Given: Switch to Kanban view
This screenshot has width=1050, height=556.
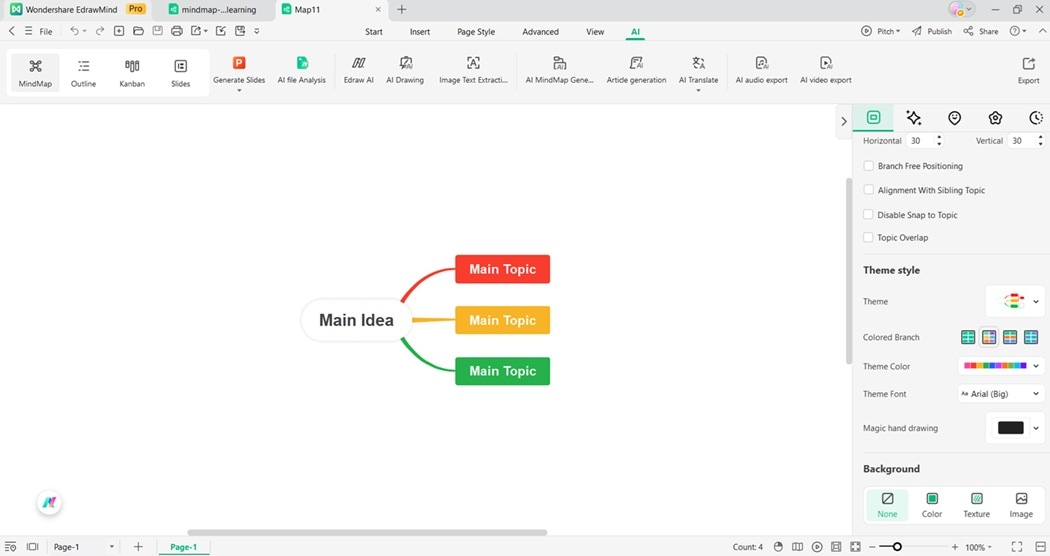Looking at the screenshot, I should [x=132, y=72].
